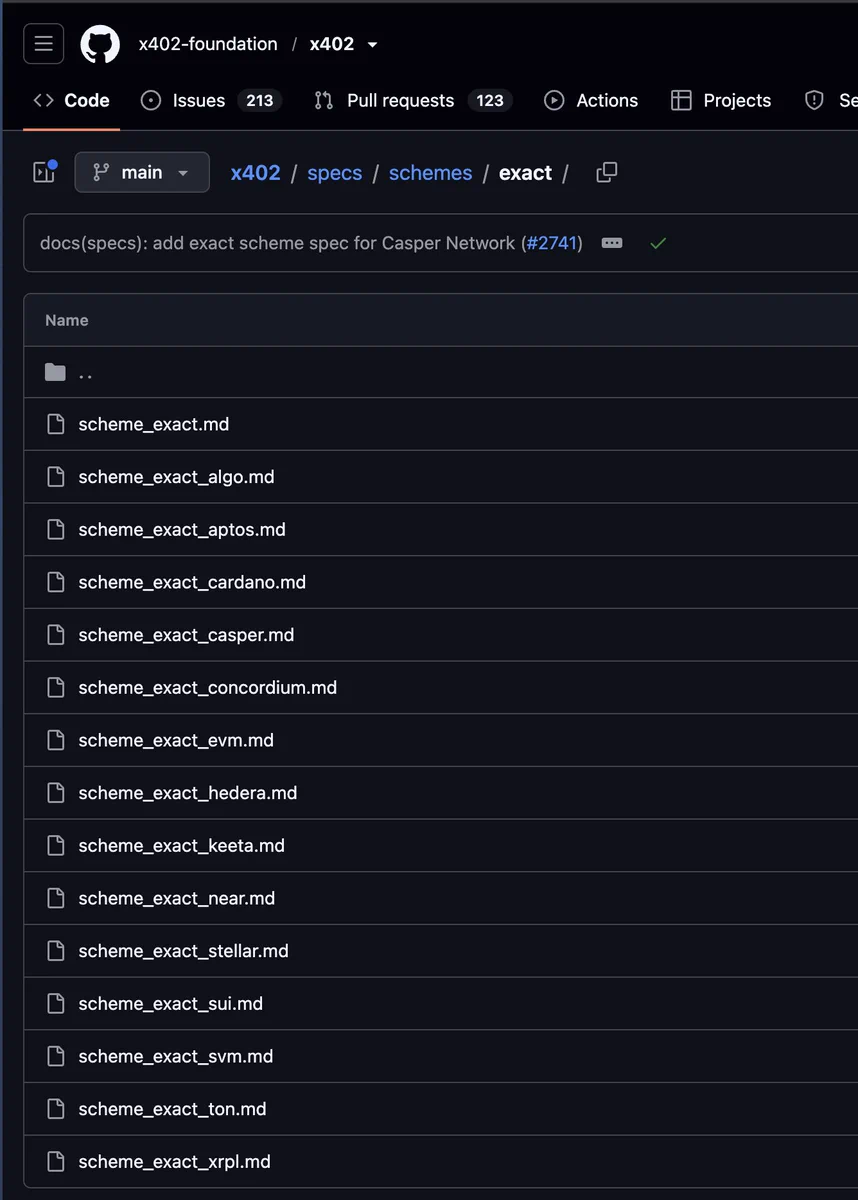Click the Name column header
This screenshot has width=858, height=1200.
pos(67,320)
